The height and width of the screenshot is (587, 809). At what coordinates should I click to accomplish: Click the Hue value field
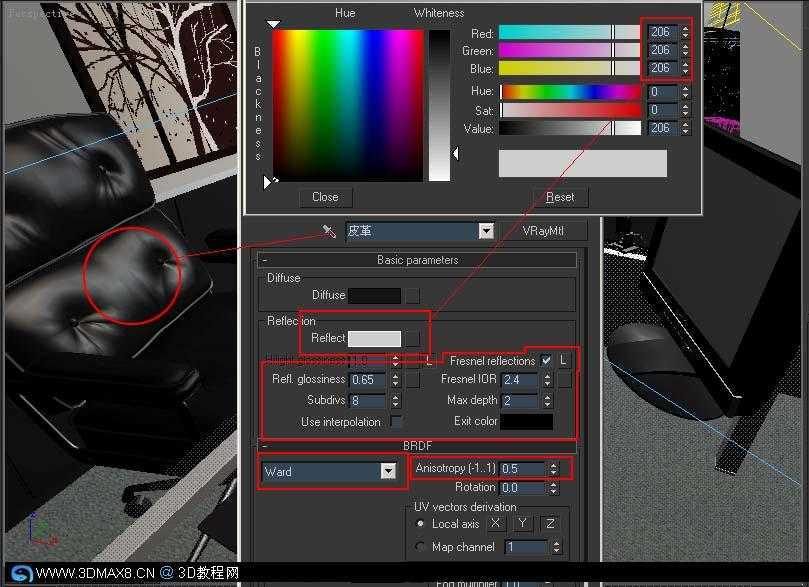(x=662, y=92)
